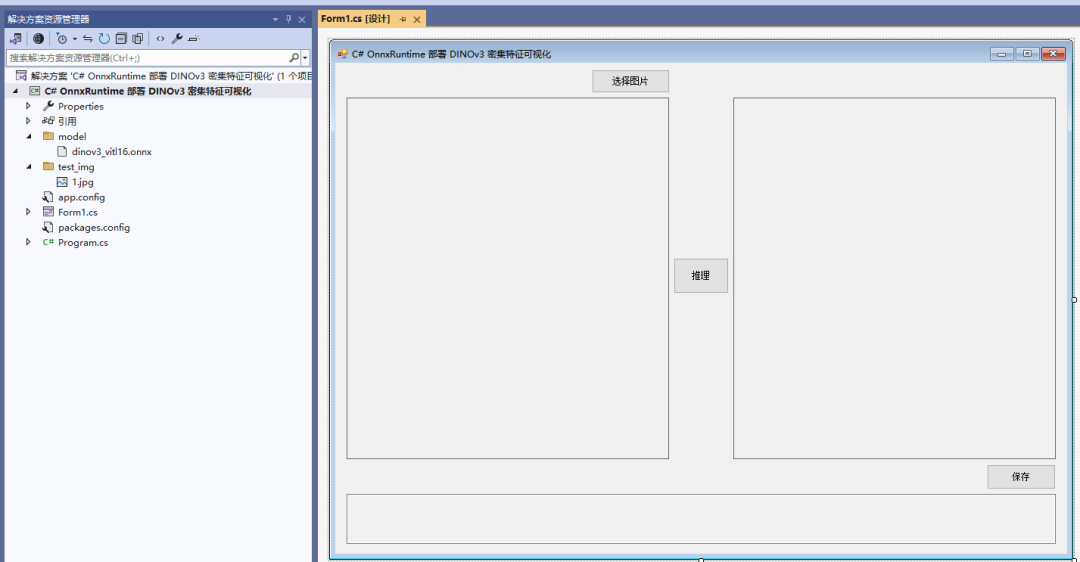Select Program.cs in the tree
Image resolution: width=1080 pixels, height=562 pixels.
click(83, 242)
